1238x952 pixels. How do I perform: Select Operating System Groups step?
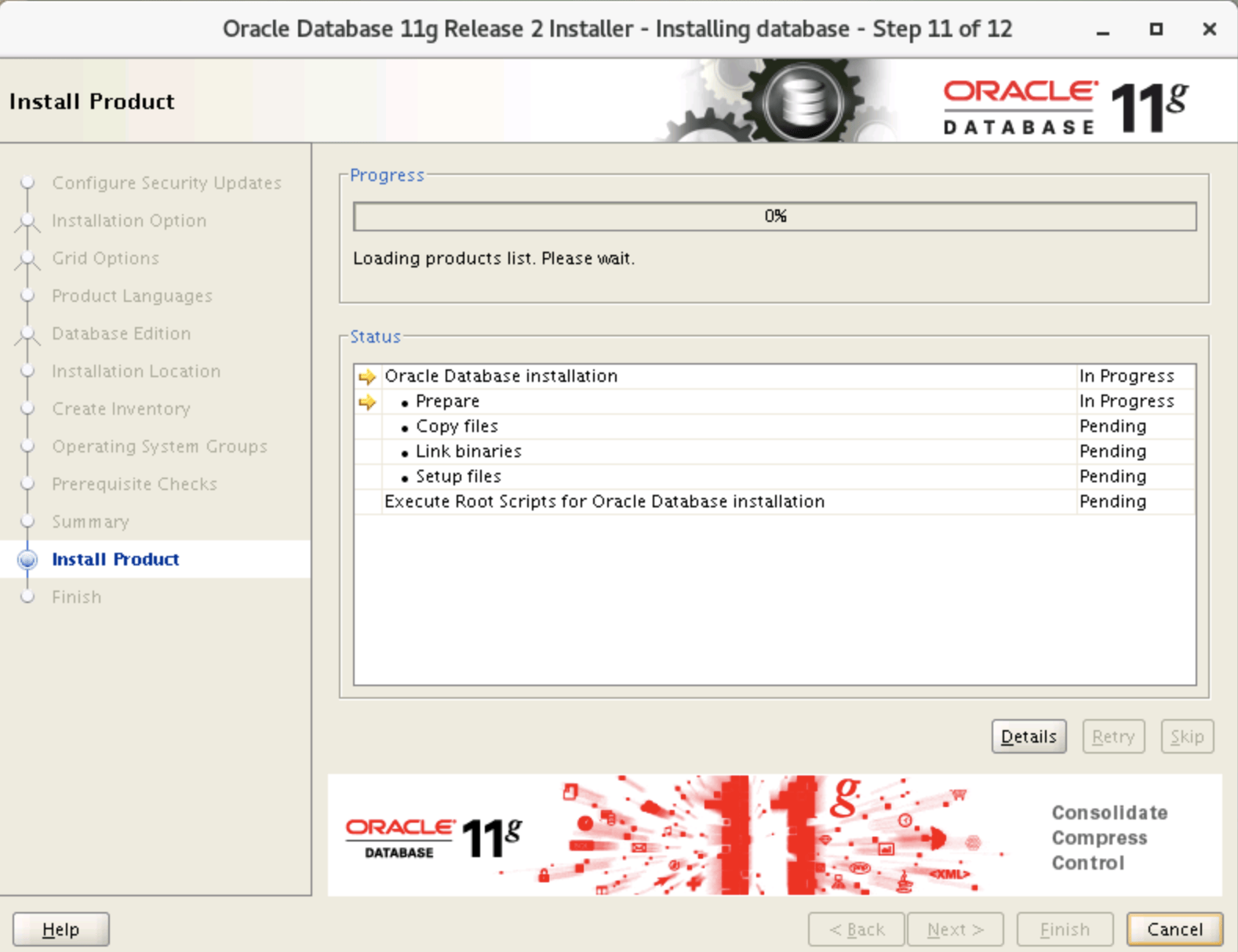(x=159, y=446)
